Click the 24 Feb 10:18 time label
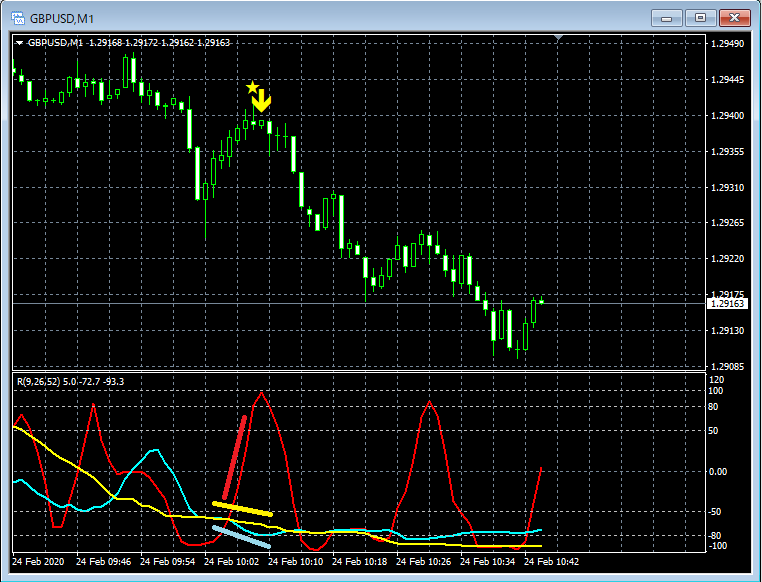 pos(360,562)
